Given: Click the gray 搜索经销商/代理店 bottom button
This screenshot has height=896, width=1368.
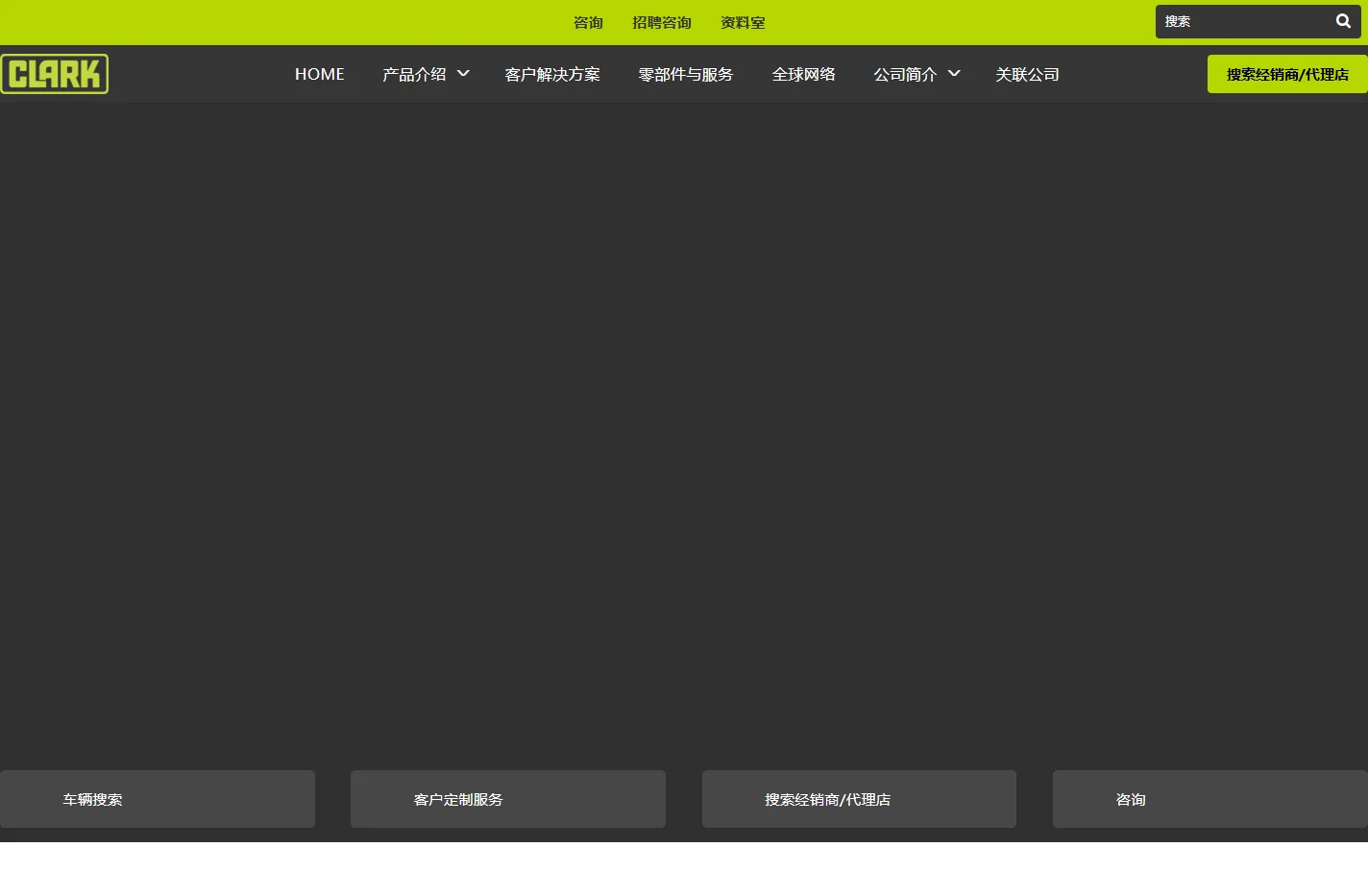Looking at the screenshot, I should pos(859,799).
